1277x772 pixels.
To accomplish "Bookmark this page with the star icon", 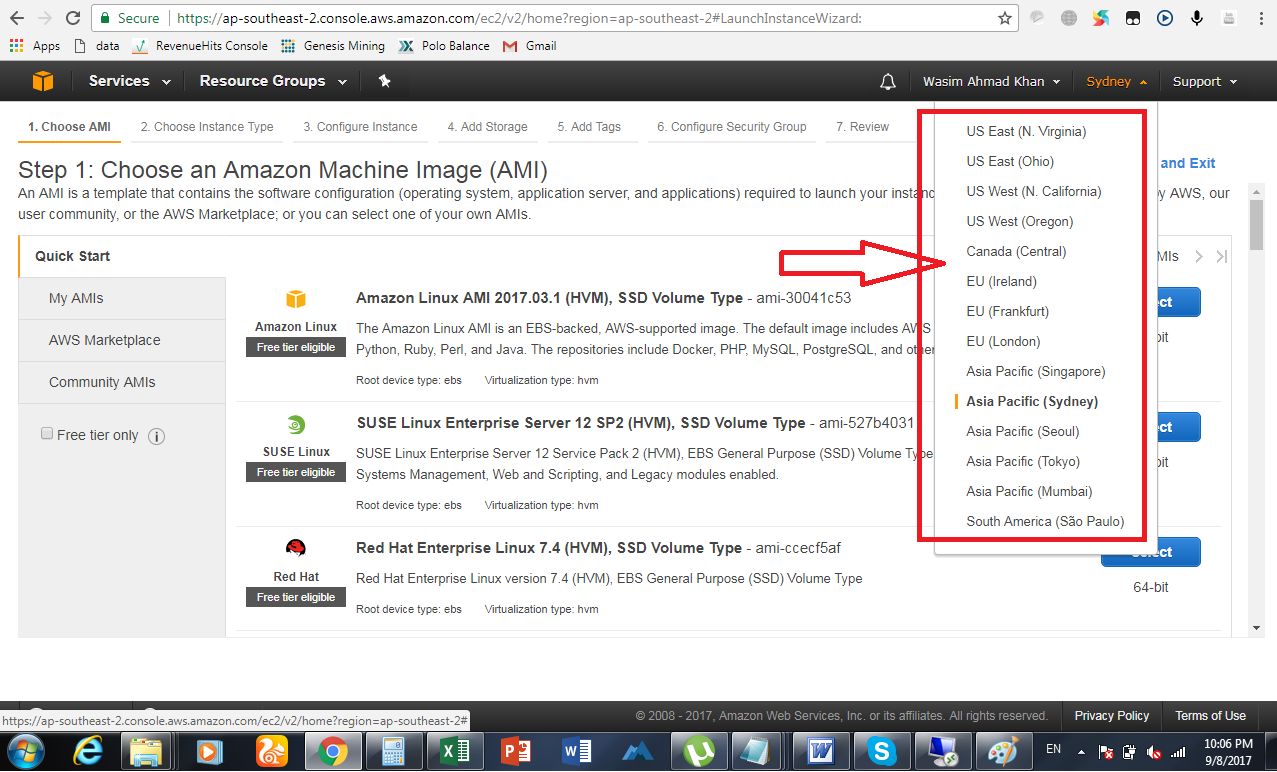I will pos(1005,18).
